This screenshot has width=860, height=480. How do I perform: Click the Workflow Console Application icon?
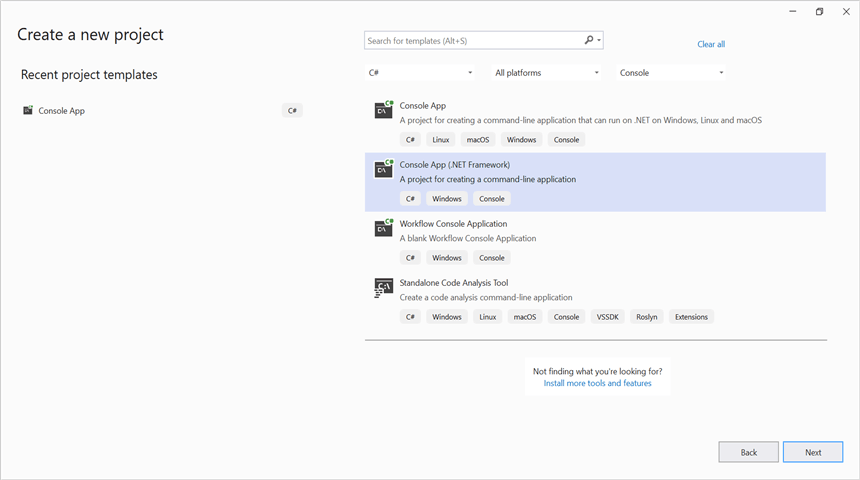click(383, 228)
